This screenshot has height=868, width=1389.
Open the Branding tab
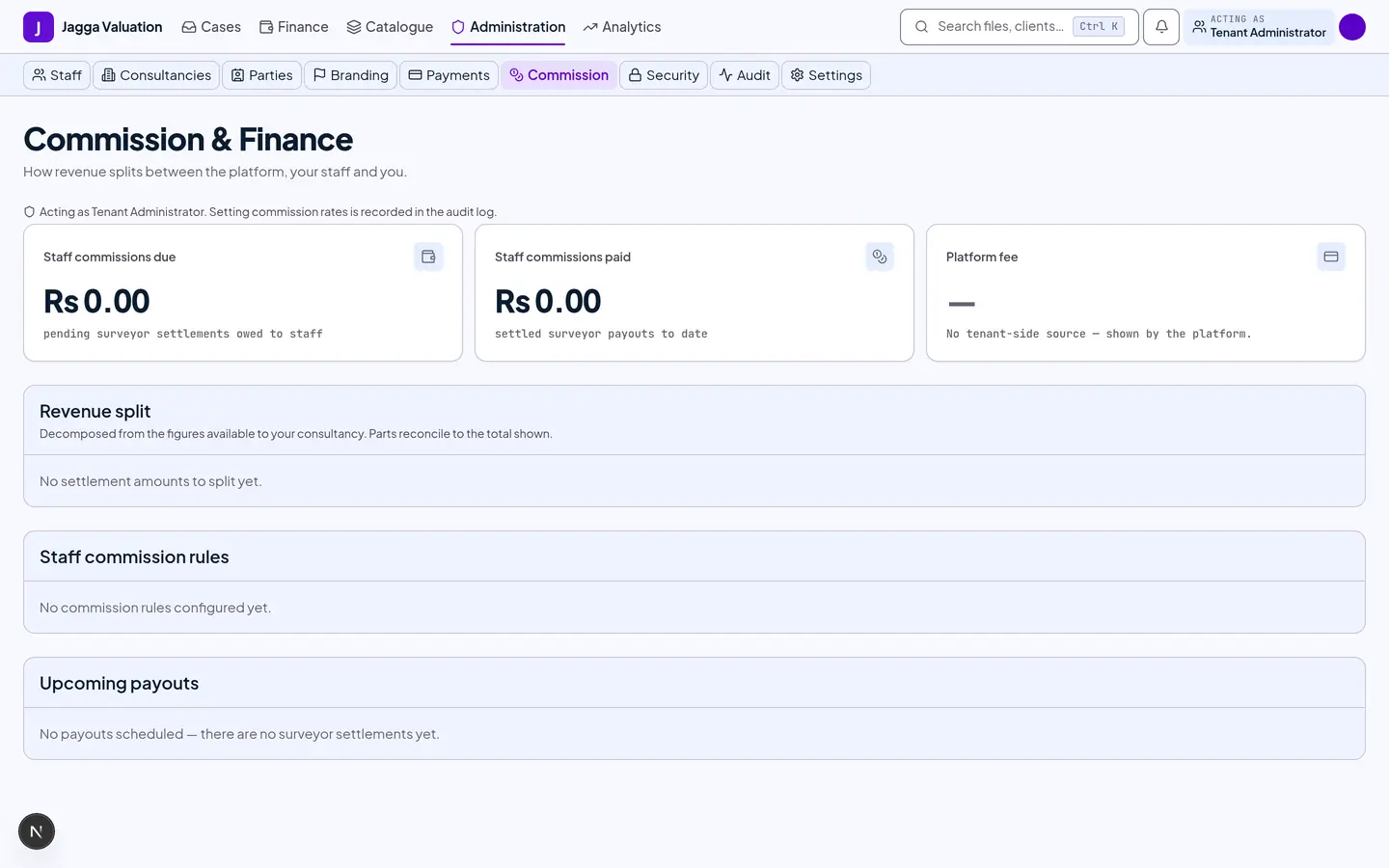[351, 75]
